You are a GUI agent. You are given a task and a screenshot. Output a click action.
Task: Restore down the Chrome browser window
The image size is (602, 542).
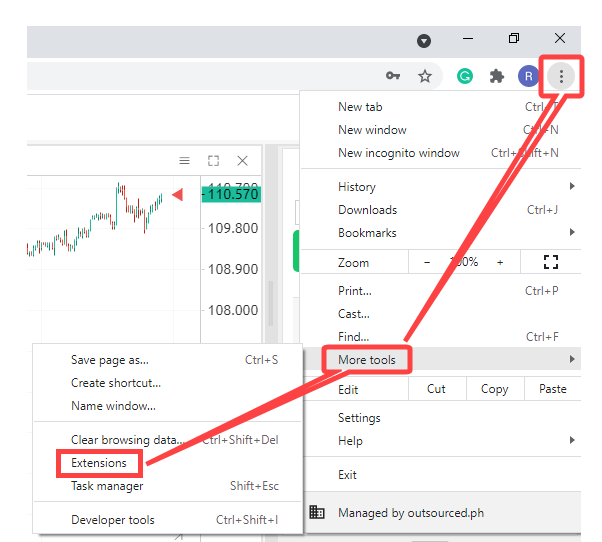[514, 38]
